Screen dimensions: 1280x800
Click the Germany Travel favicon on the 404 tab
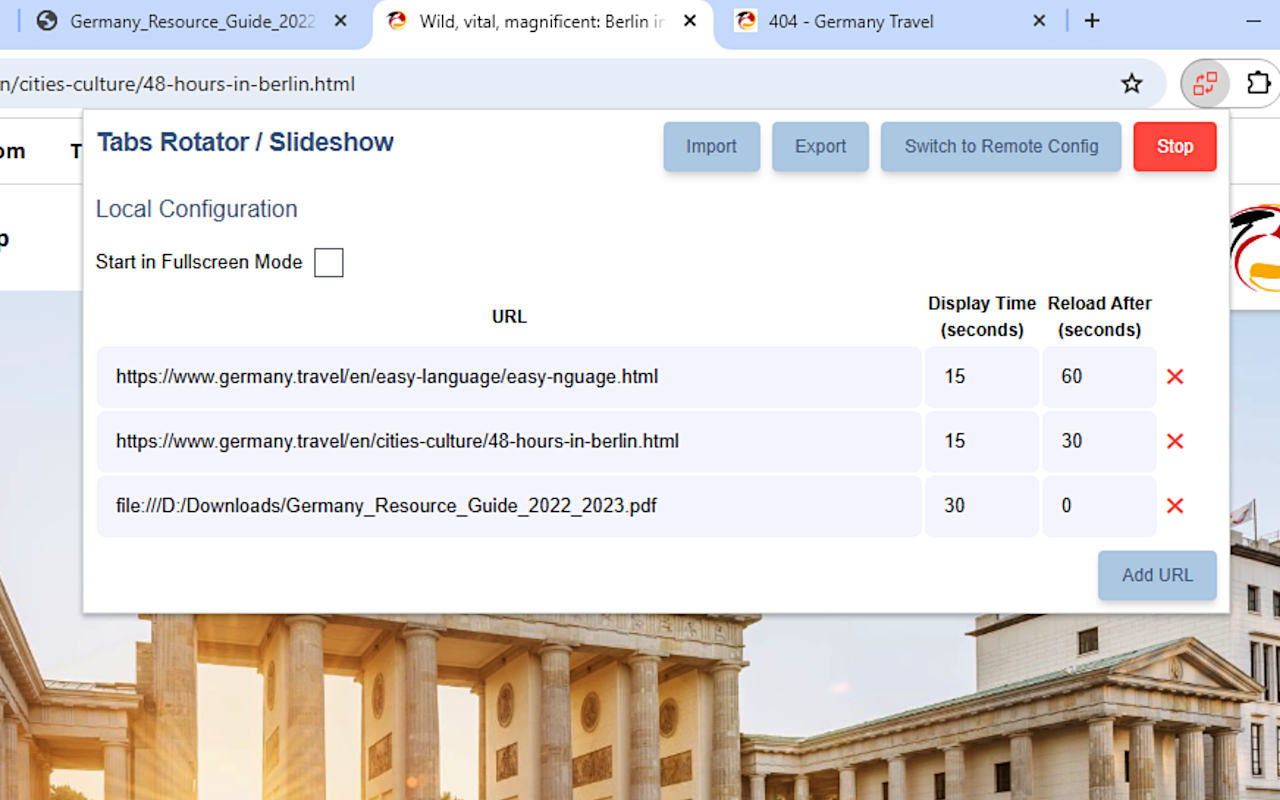[x=746, y=21]
